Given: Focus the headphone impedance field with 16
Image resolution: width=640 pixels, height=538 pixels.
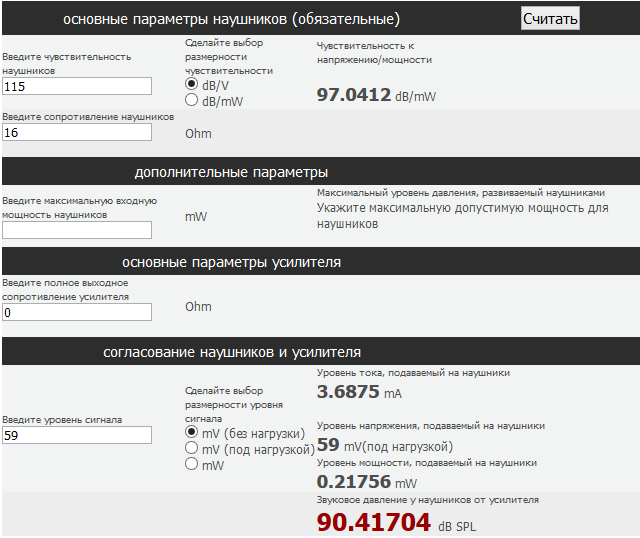Looking at the screenshot, I should tap(77, 132).
